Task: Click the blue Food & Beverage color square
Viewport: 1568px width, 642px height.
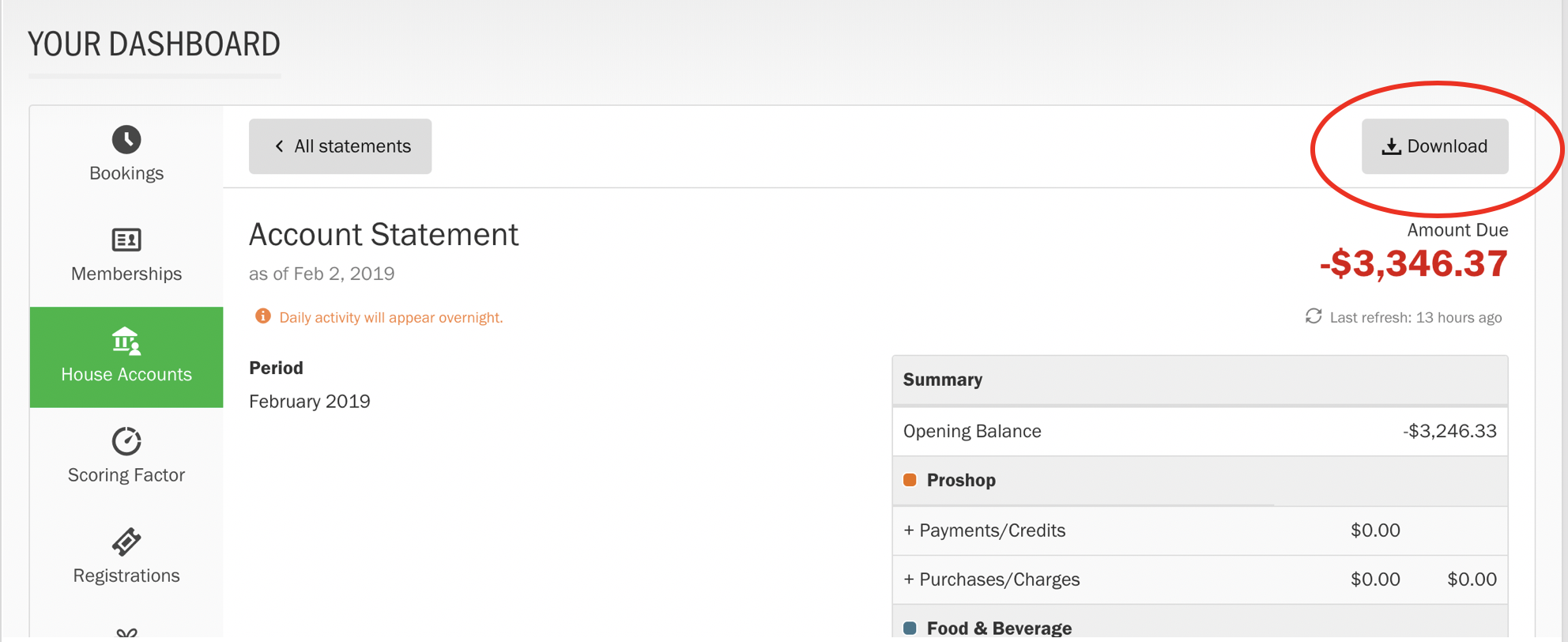Action: pos(910,628)
